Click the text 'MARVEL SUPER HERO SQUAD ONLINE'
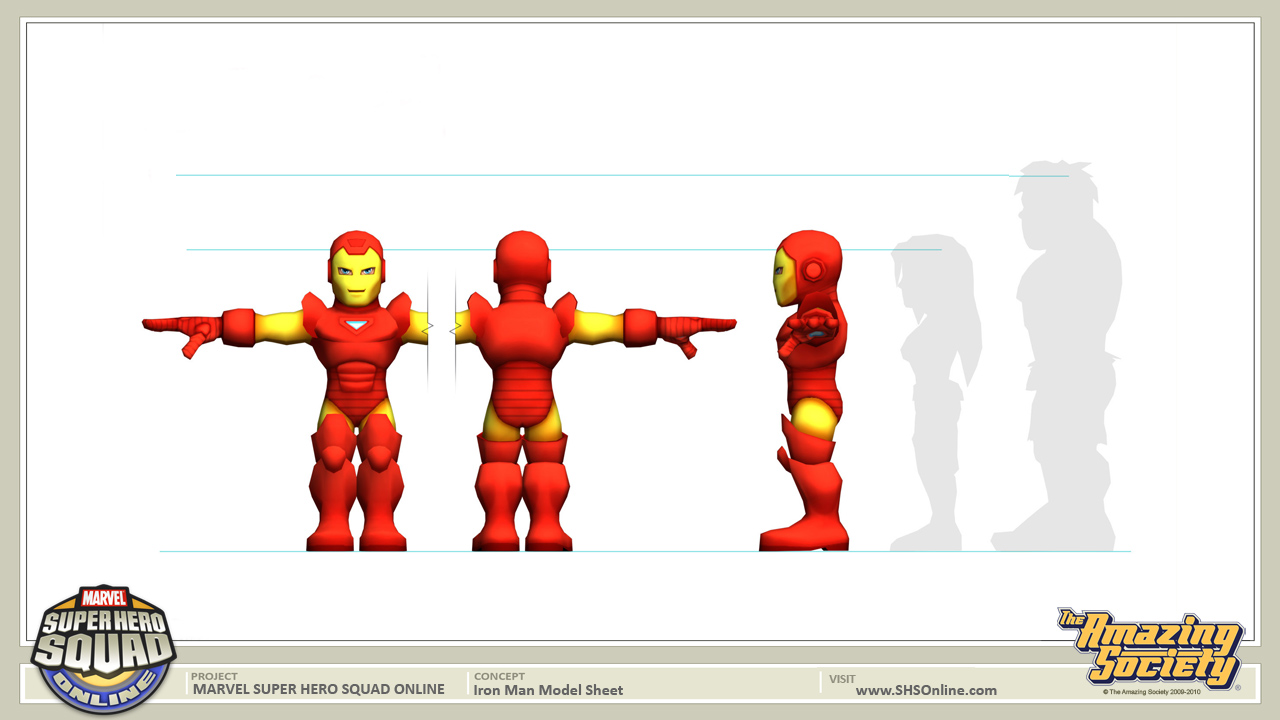Image resolution: width=1280 pixels, height=720 pixels. [319, 689]
